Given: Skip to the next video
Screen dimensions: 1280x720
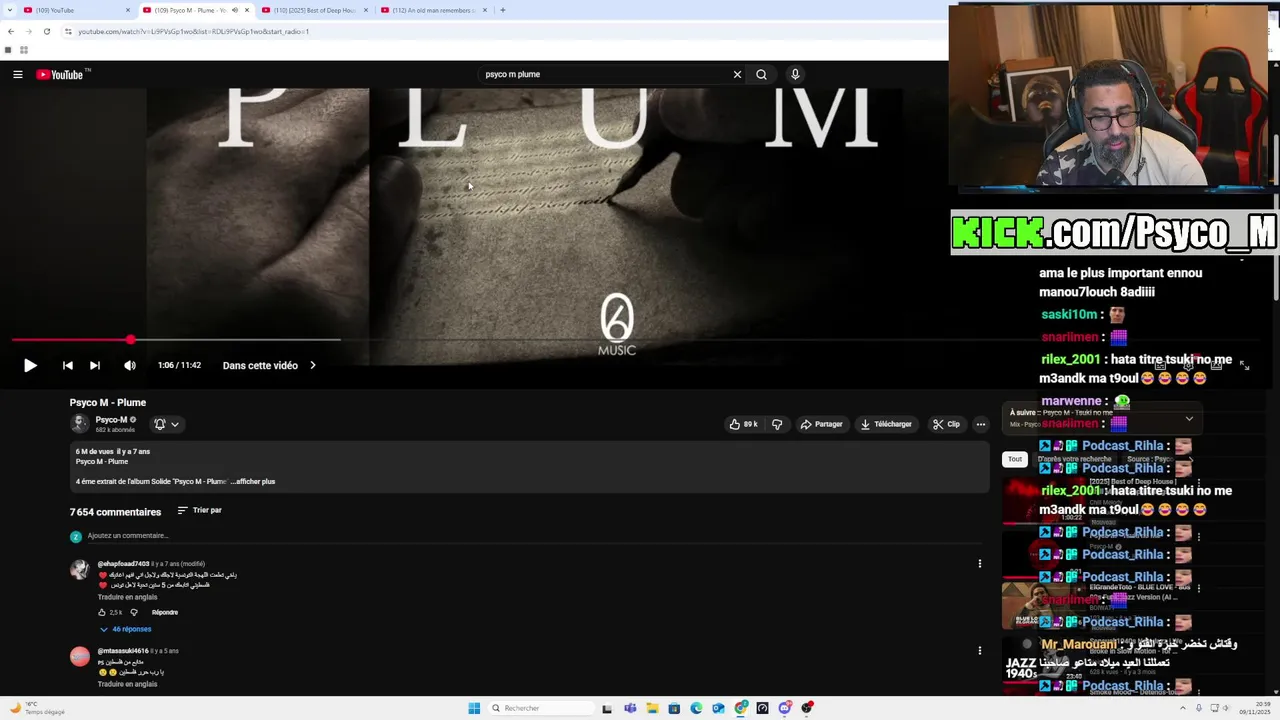Looking at the screenshot, I should [x=94, y=366].
